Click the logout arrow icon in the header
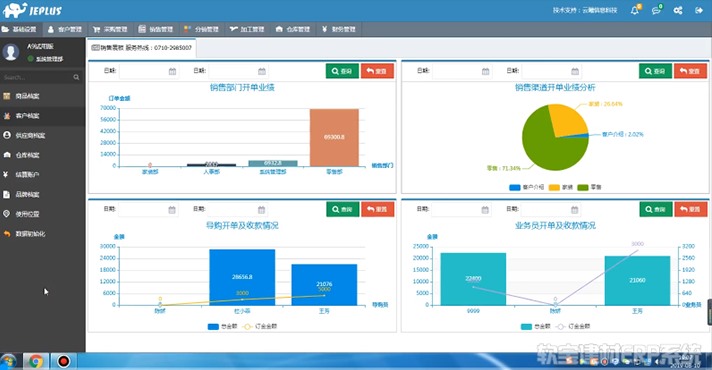This screenshot has height=370, width=712. (x=699, y=10)
